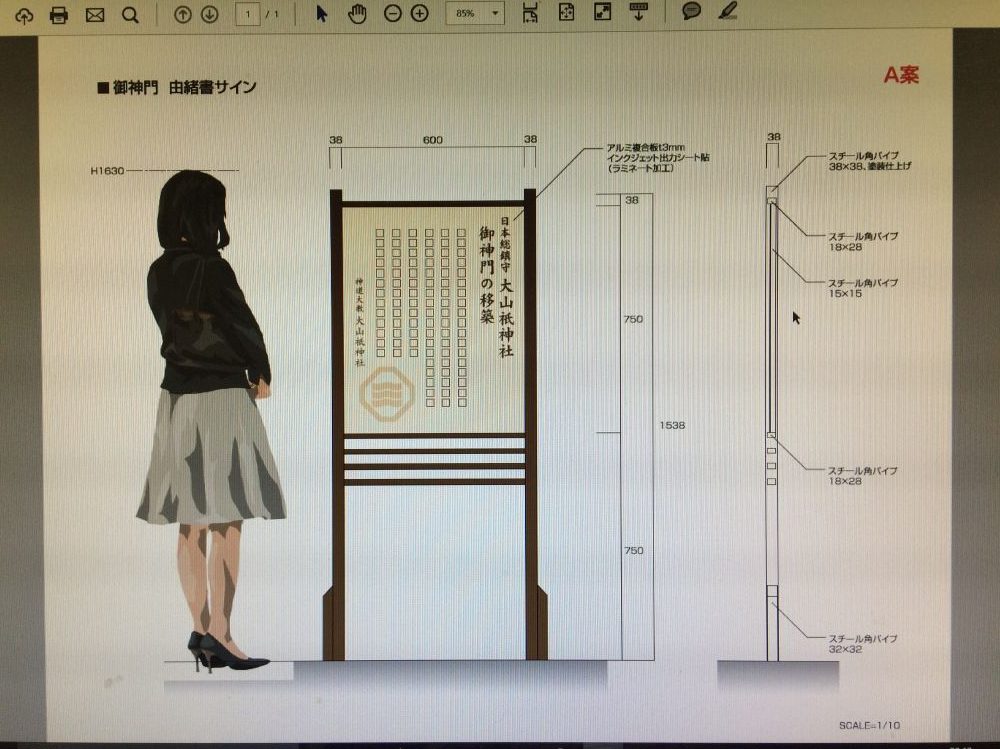Go to previous page with up arrow
The width and height of the screenshot is (1000, 749).
[x=182, y=14]
